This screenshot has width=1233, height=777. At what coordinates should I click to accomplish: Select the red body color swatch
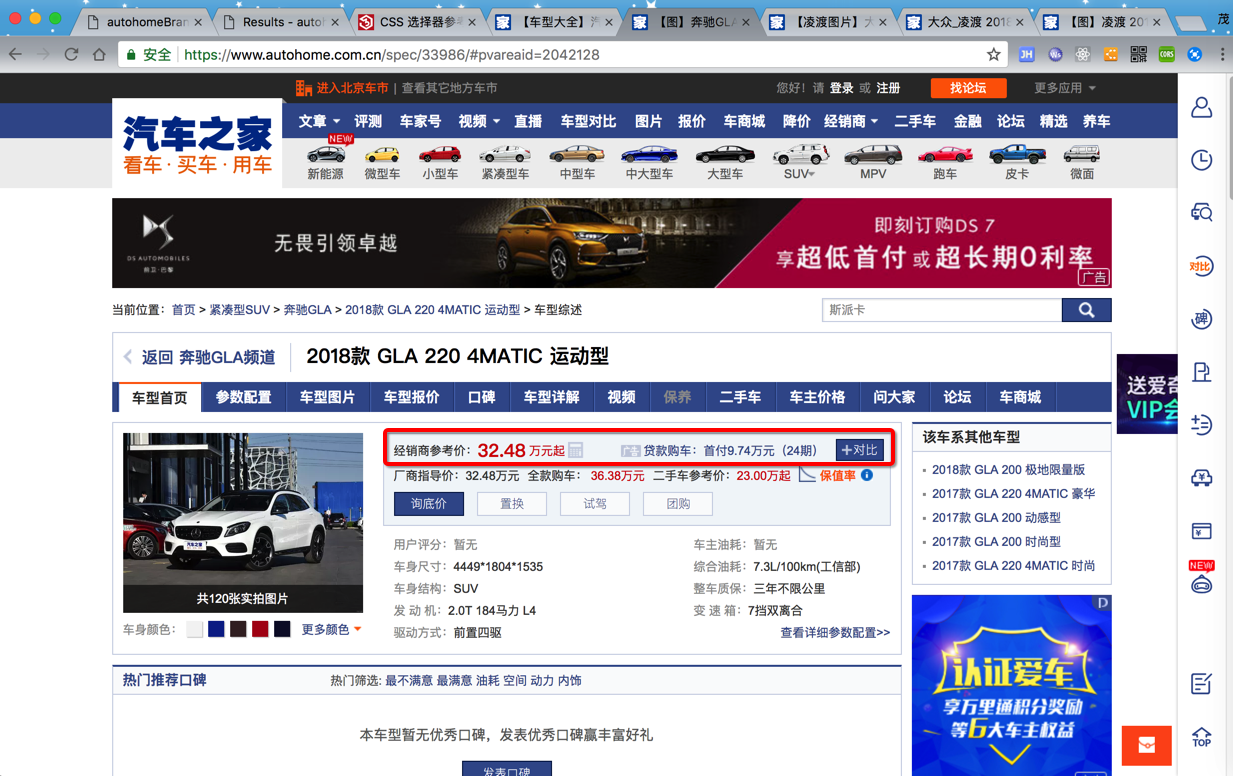[x=260, y=629]
